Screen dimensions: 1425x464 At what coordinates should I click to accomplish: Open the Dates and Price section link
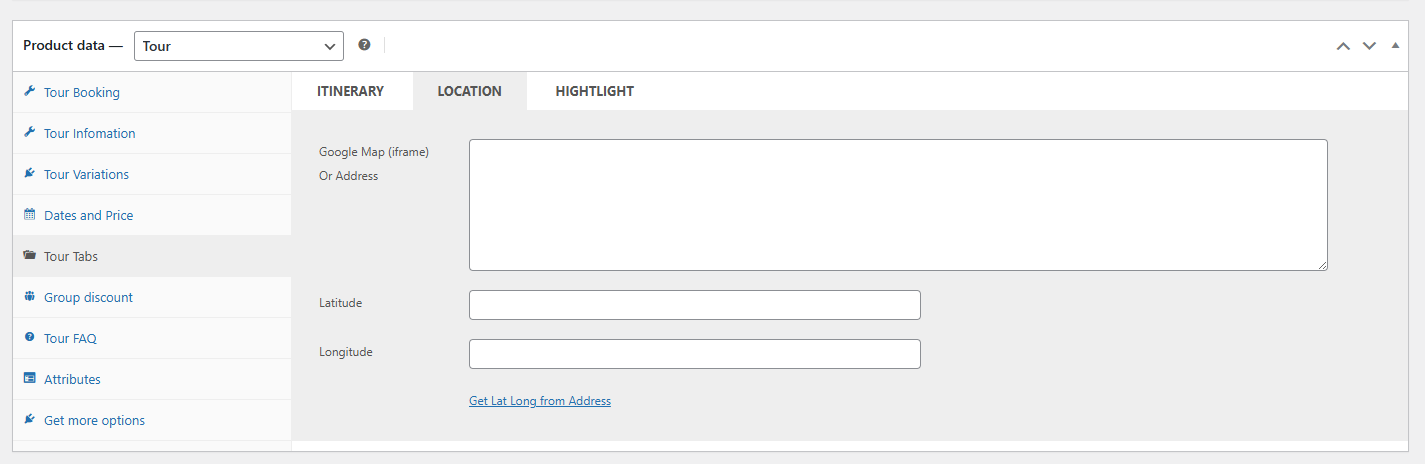tap(88, 215)
